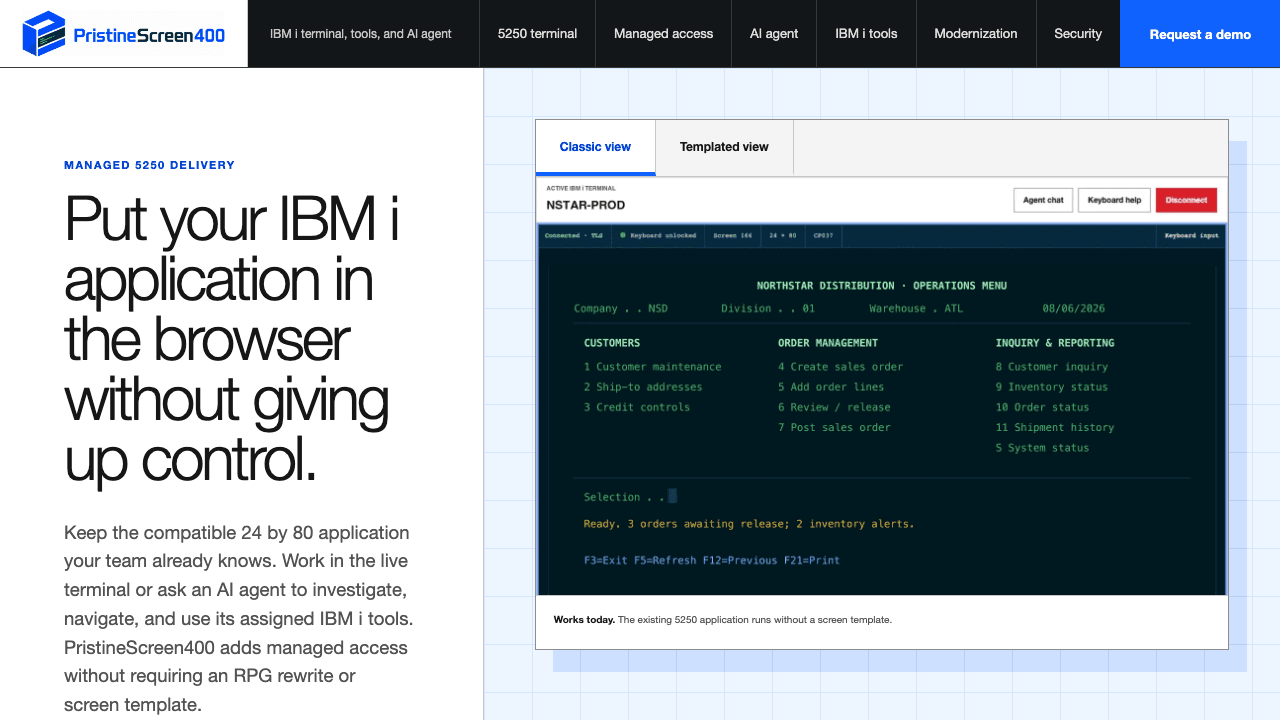Select '8 Customer inquiry' menu line
Screen dimensions: 1280x720
(x=1052, y=367)
